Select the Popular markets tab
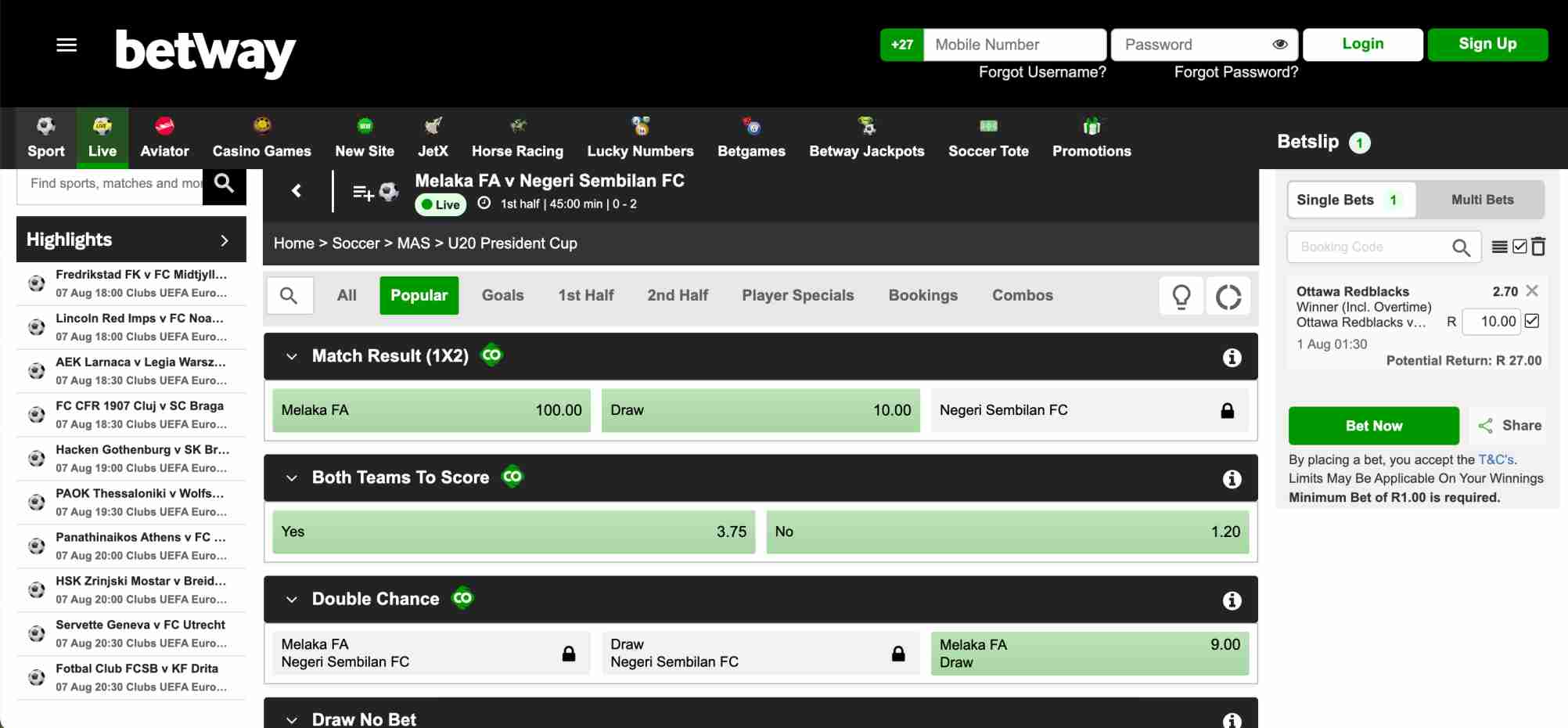Image resolution: width=1568 pixels, height=728 pixels. [419, 296]
